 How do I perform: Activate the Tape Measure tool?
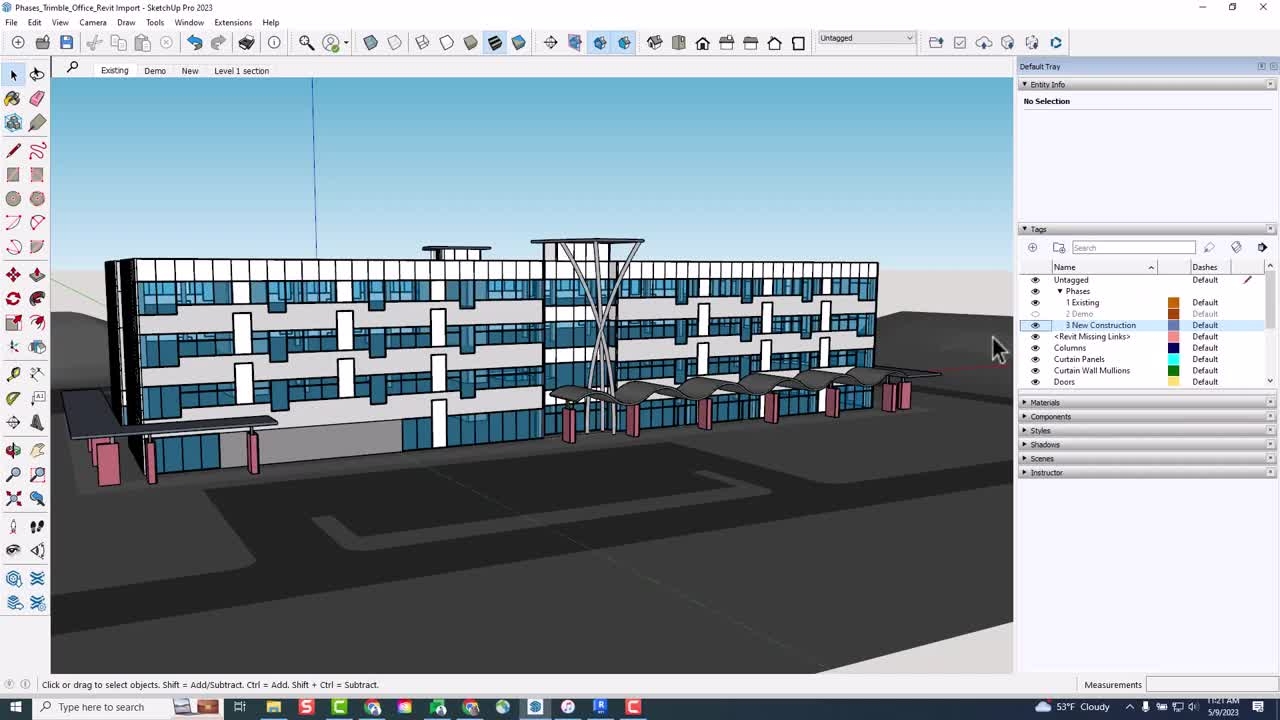pos(13,372)
